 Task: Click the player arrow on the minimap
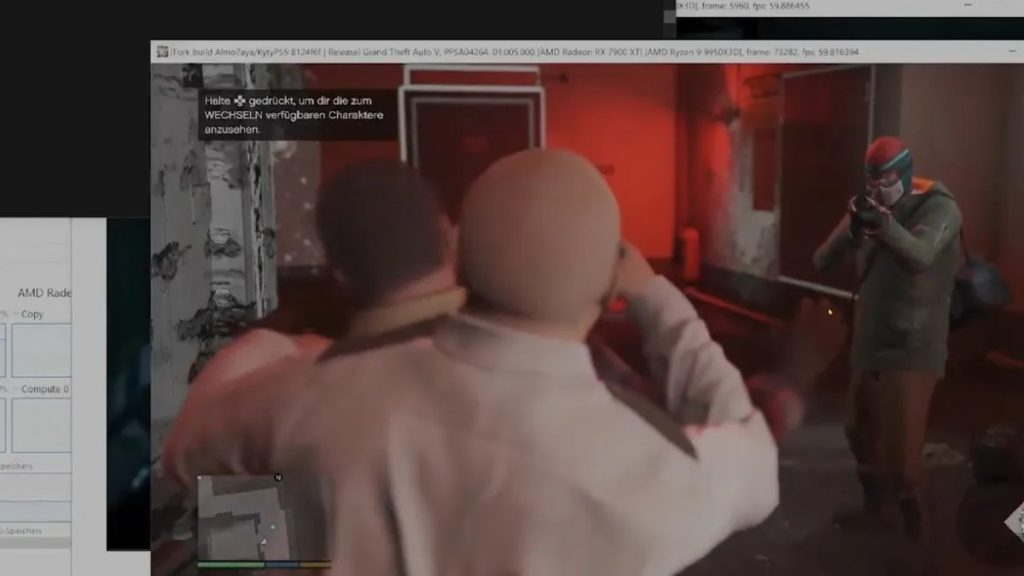(263, 541)
